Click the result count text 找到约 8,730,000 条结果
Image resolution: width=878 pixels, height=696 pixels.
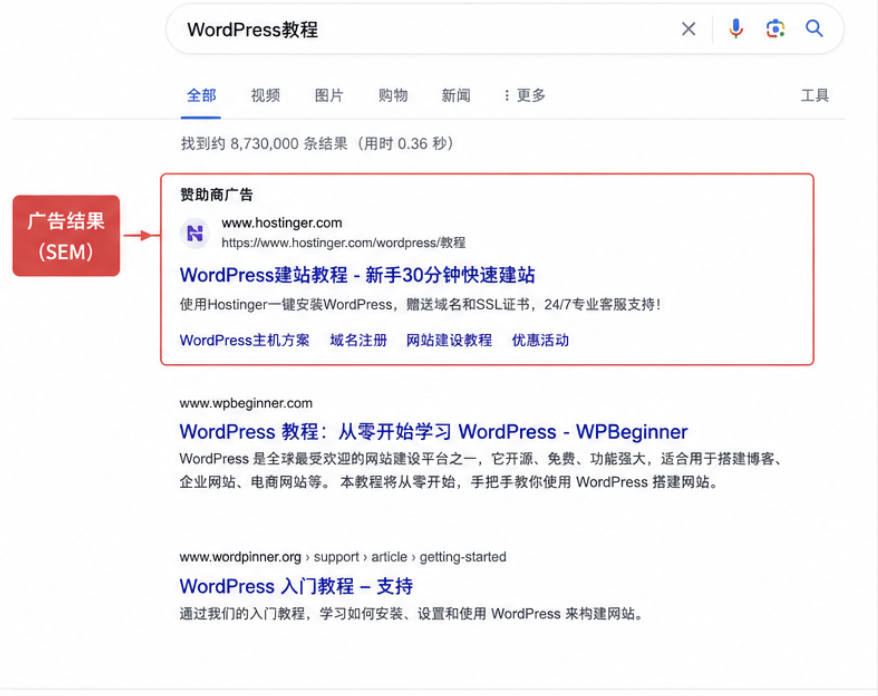(316, 144)
